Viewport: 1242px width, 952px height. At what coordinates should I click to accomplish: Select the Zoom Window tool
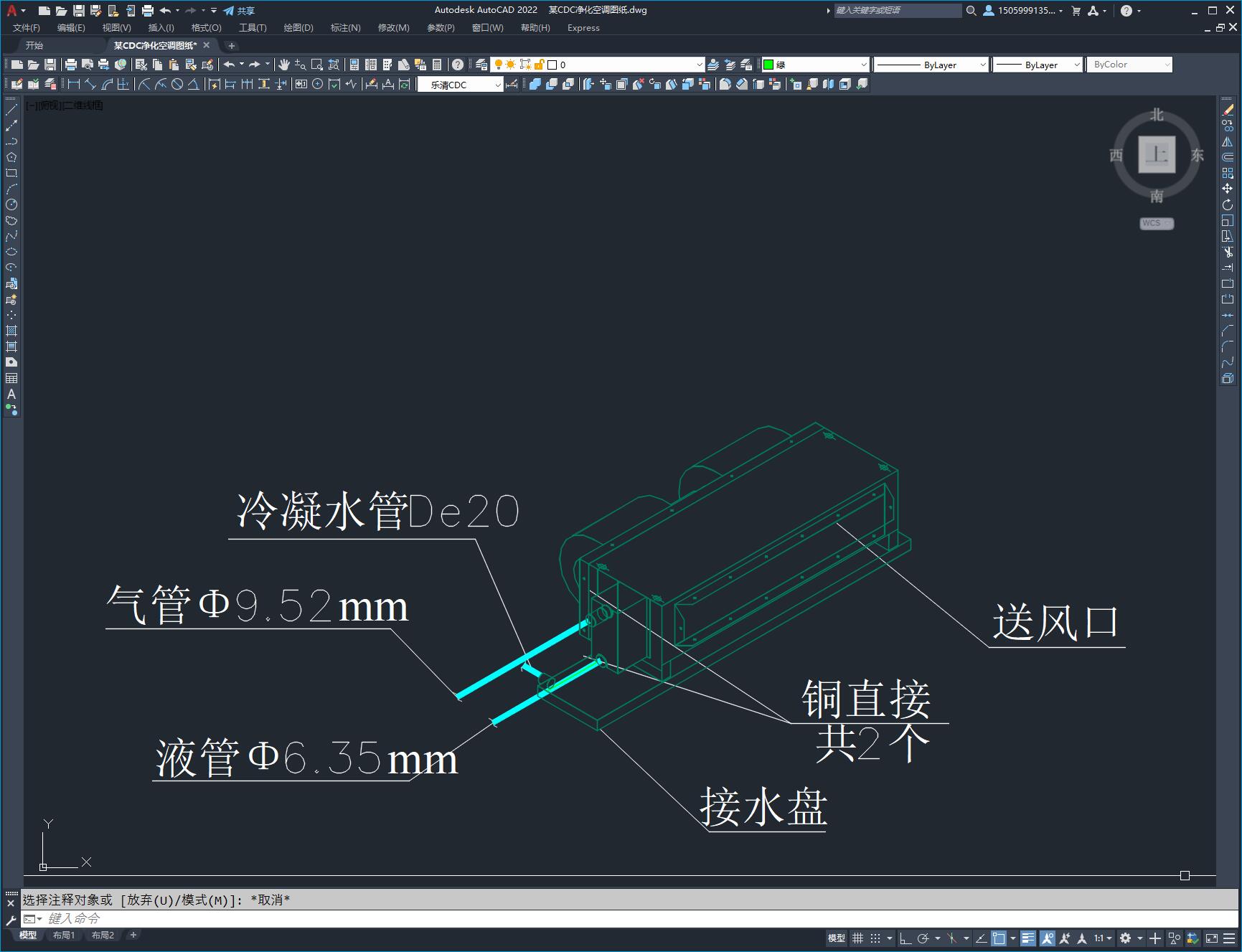click(x=316, y=65)
